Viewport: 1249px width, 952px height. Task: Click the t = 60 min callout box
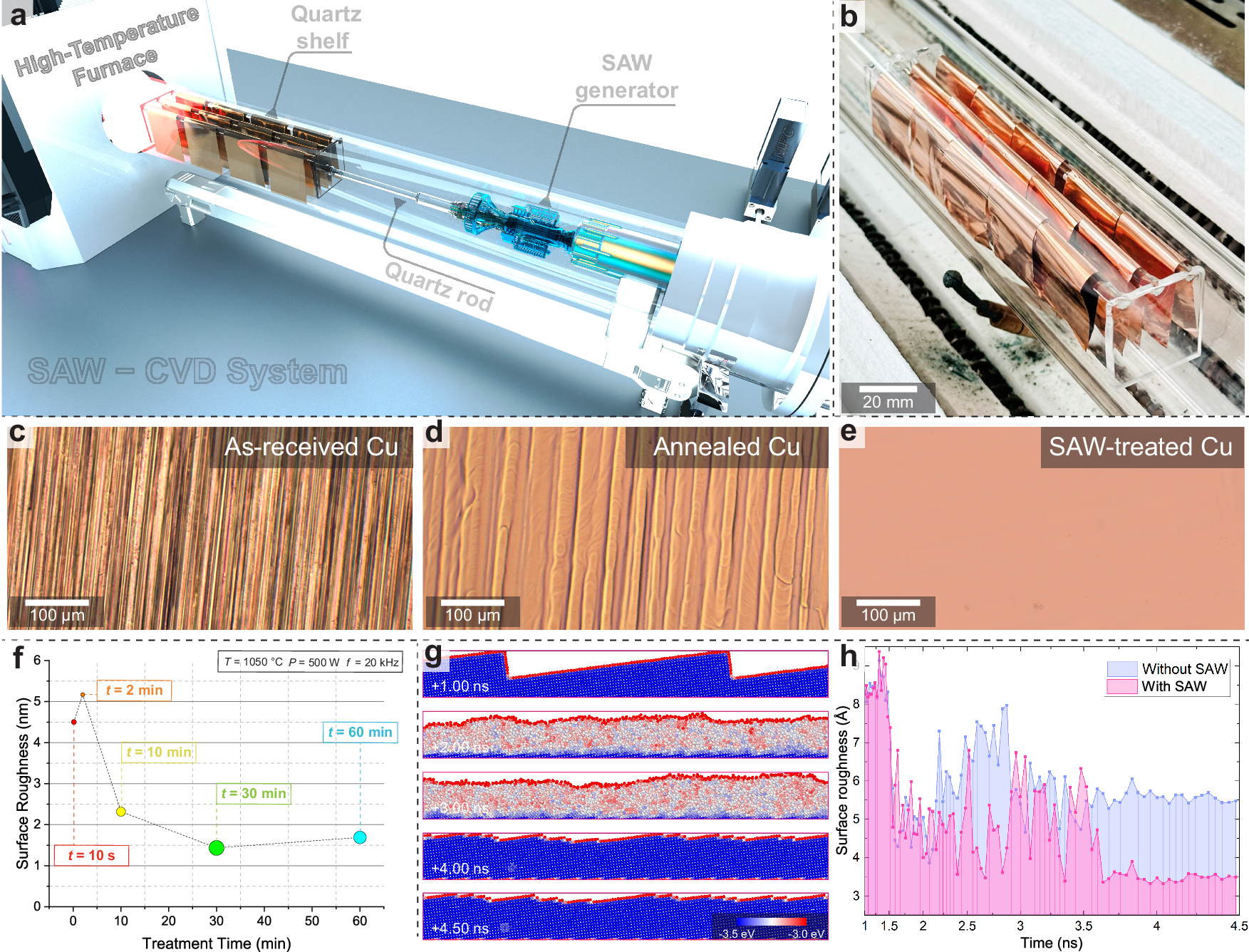360,732
